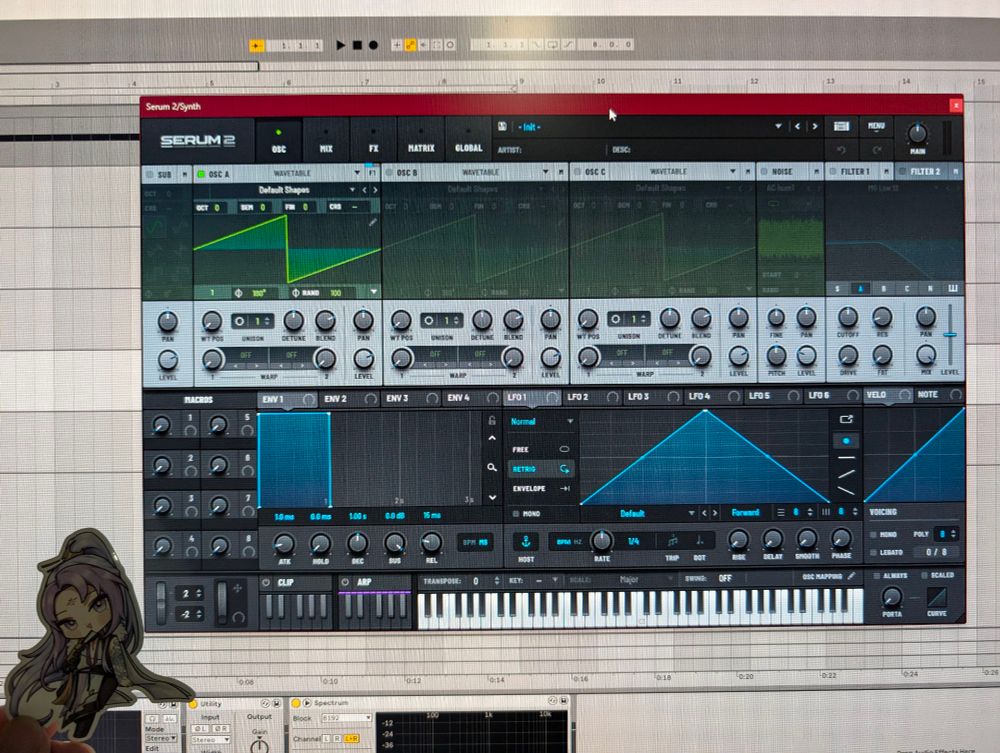Image resolution: width=1000 pixels, height=753 pixels.
Task: Click the pencil edit icon on OSC A wavetable
Action: point(372,222)
